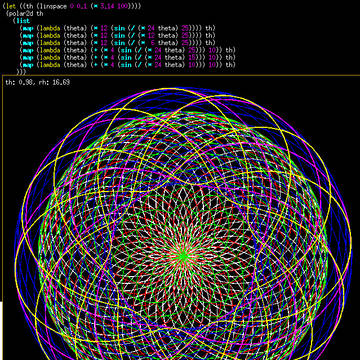Click the center of the polar plot
This screenshot has height=360, width=360.
pyautogui.click(x=183, y=256)
